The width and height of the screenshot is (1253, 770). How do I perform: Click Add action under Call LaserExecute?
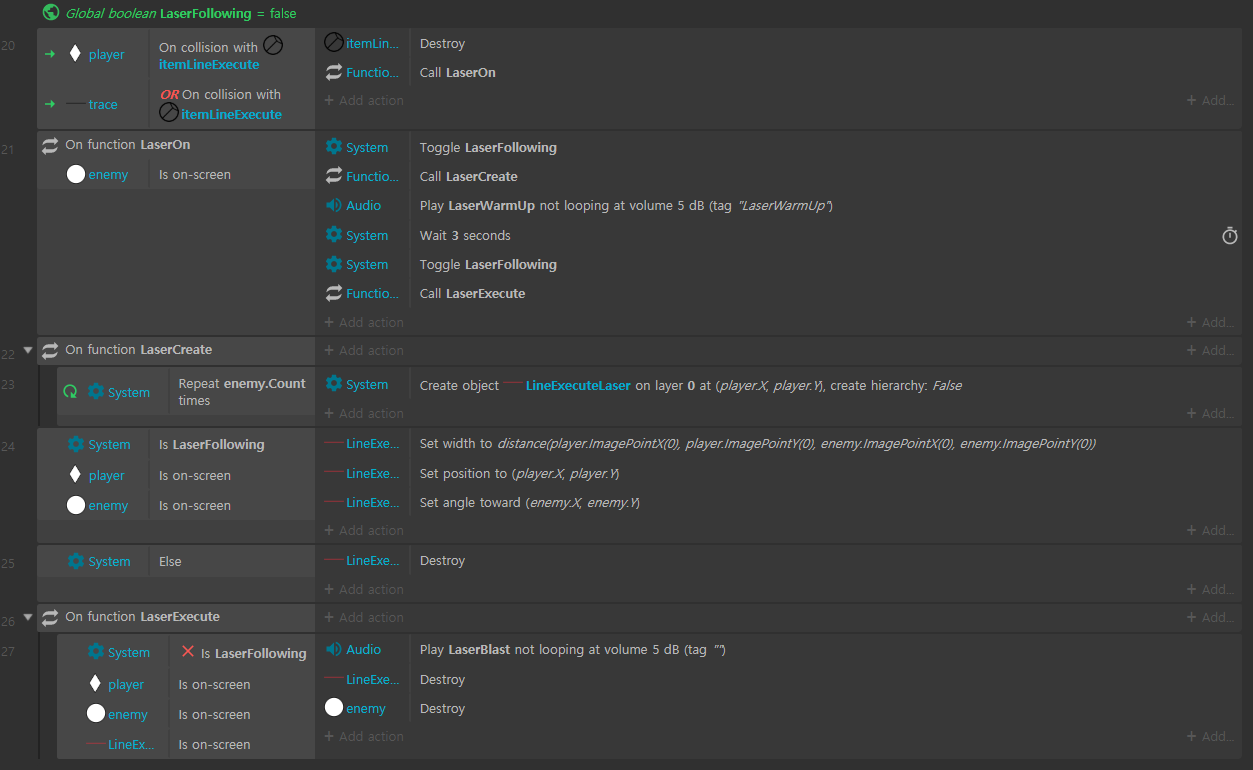click(x=364, y=322)
